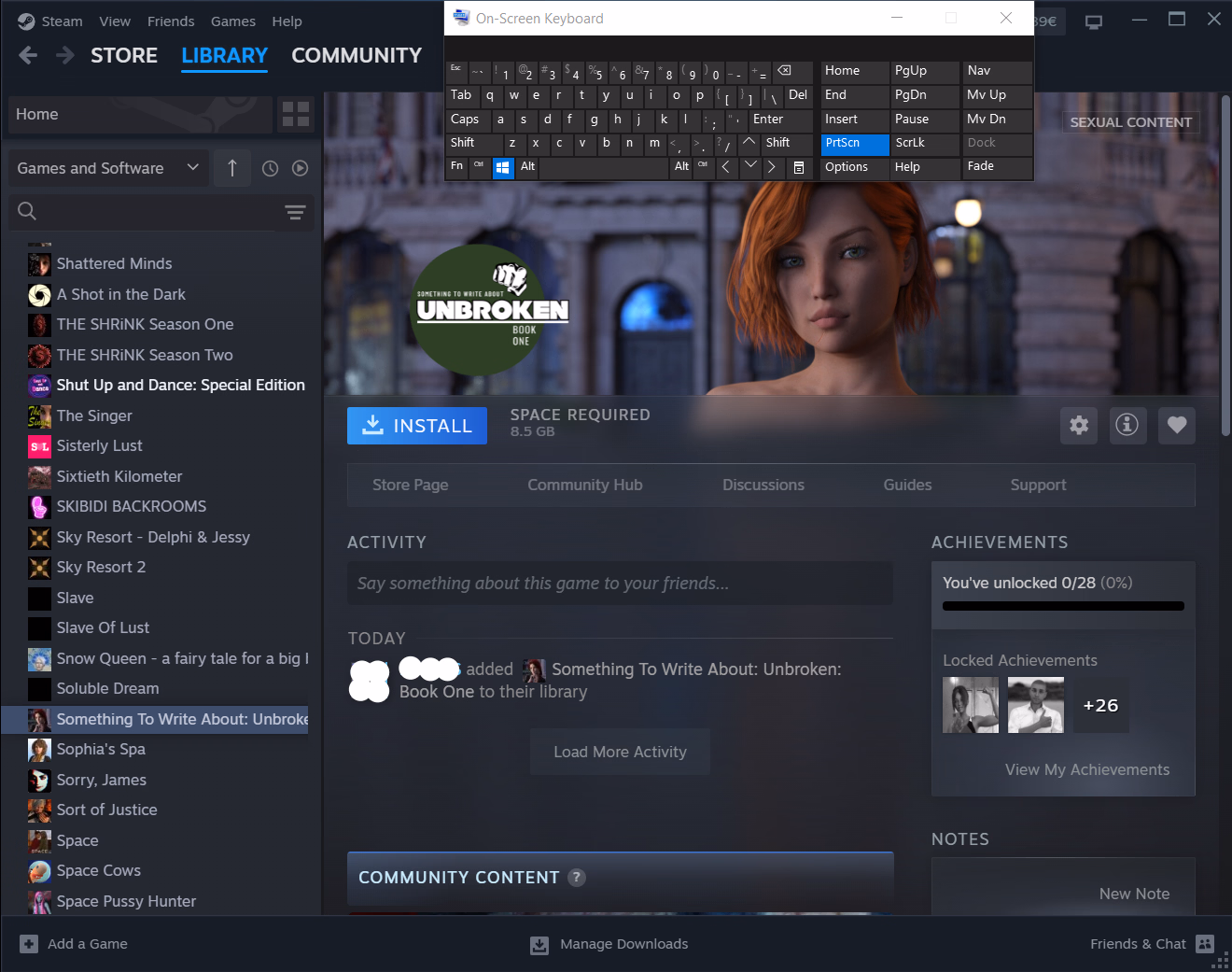Click the up arrow key on On-Screen Keyboard
Screen dimensions: 1232x972
click(x=749, y=143)
